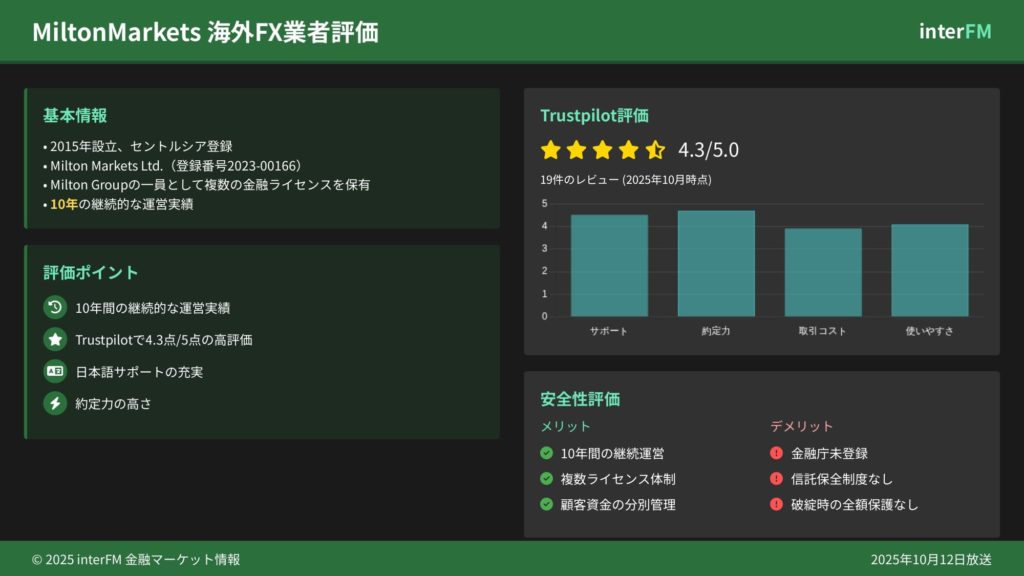Click the interFM logo in header
Screen dimensions: 1024x576
click(955, 31)
